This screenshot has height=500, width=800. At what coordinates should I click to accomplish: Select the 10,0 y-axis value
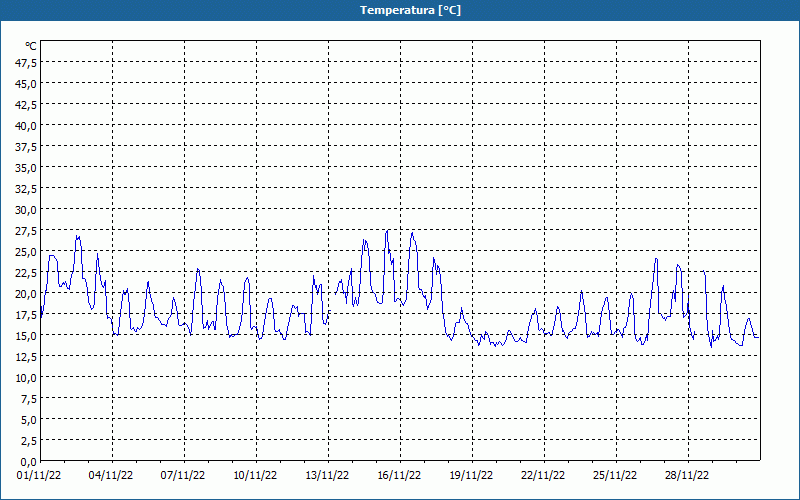tap(26, 378)
